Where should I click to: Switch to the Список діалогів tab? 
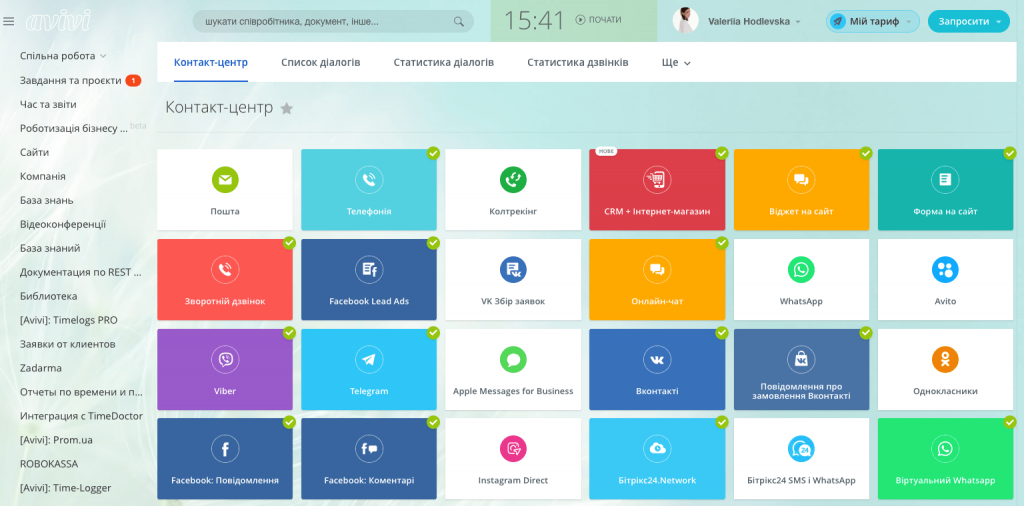click(x=321, y=63)
